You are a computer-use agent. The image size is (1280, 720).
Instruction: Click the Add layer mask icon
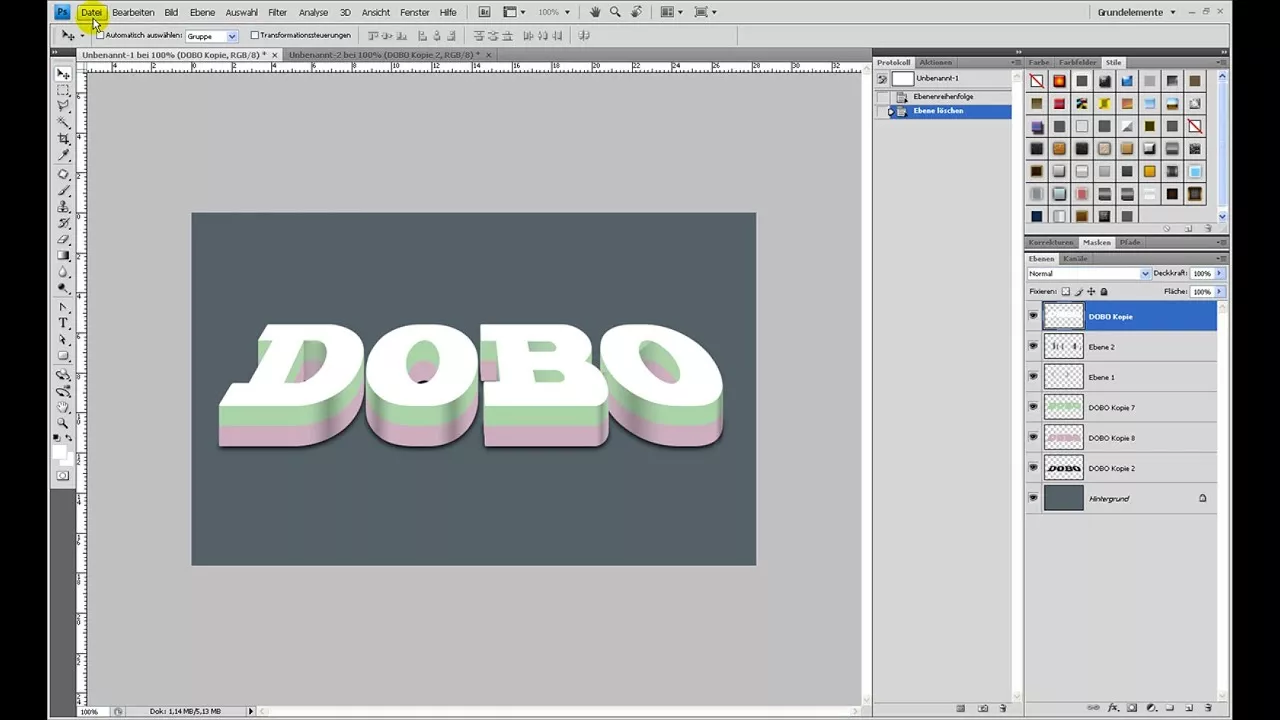[1132, 708]
